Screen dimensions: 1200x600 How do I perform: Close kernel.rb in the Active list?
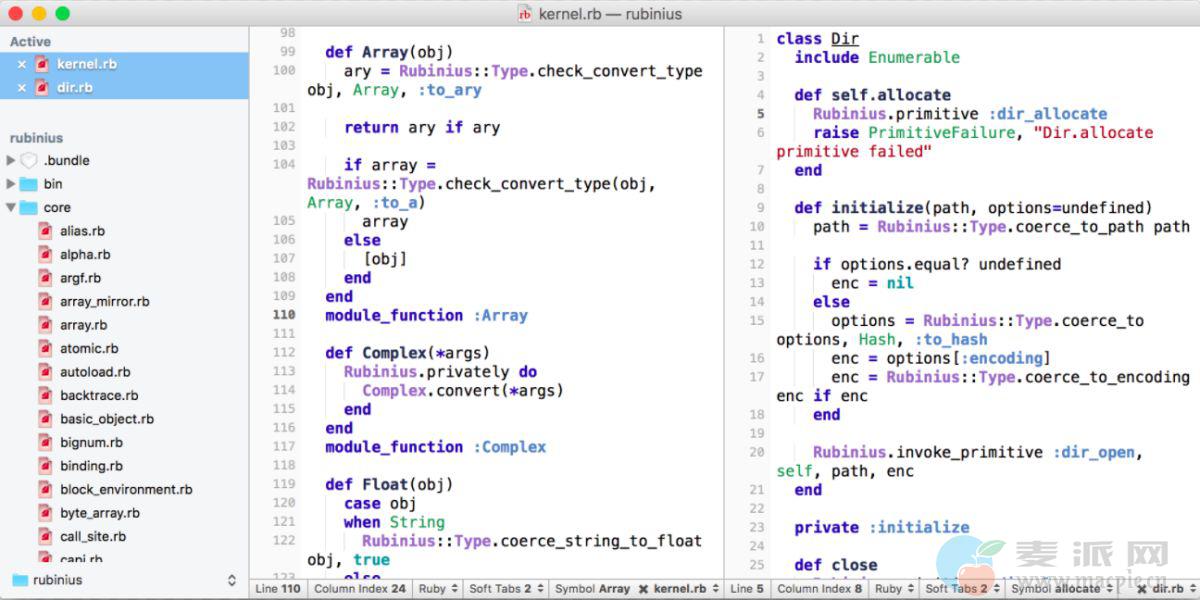click(22, 64)
